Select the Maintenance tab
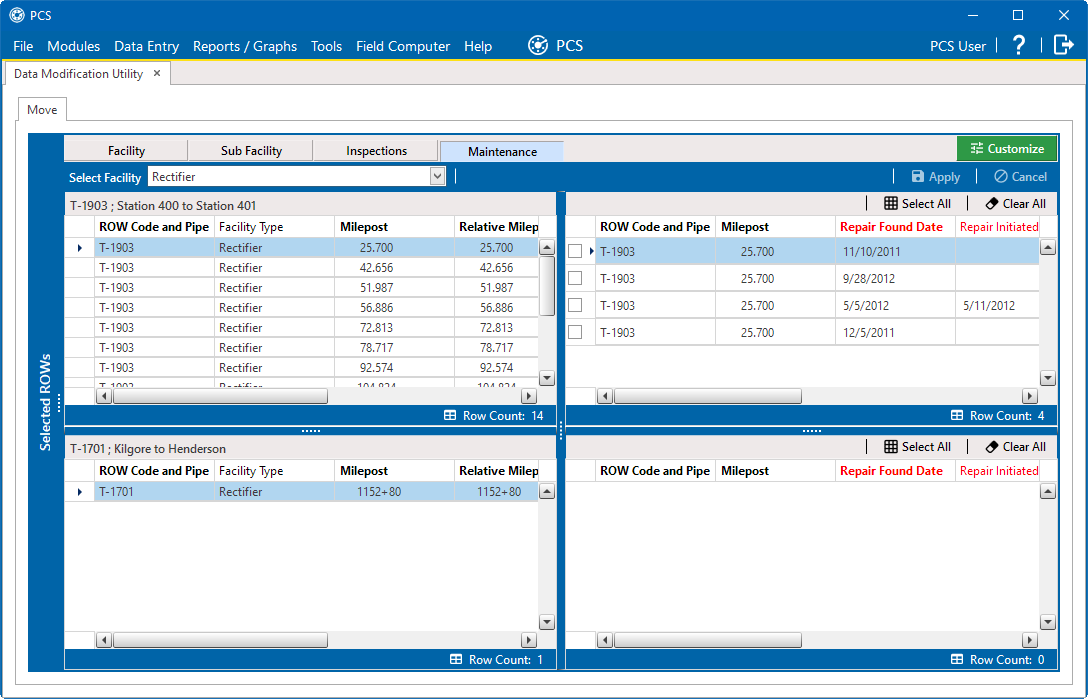This screenshot has height=699, width=1088. point(502,151)
